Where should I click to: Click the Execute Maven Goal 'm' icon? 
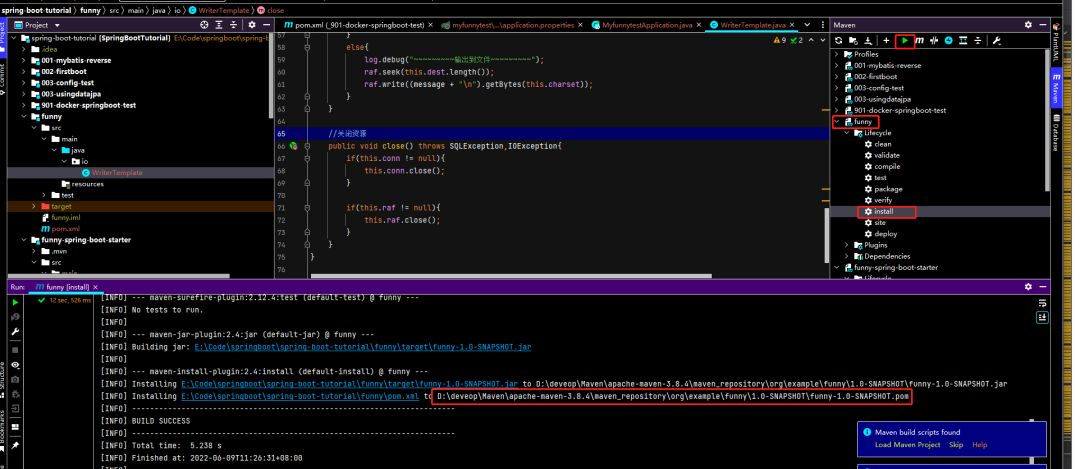pyautogui.click(x=919, y=40)
